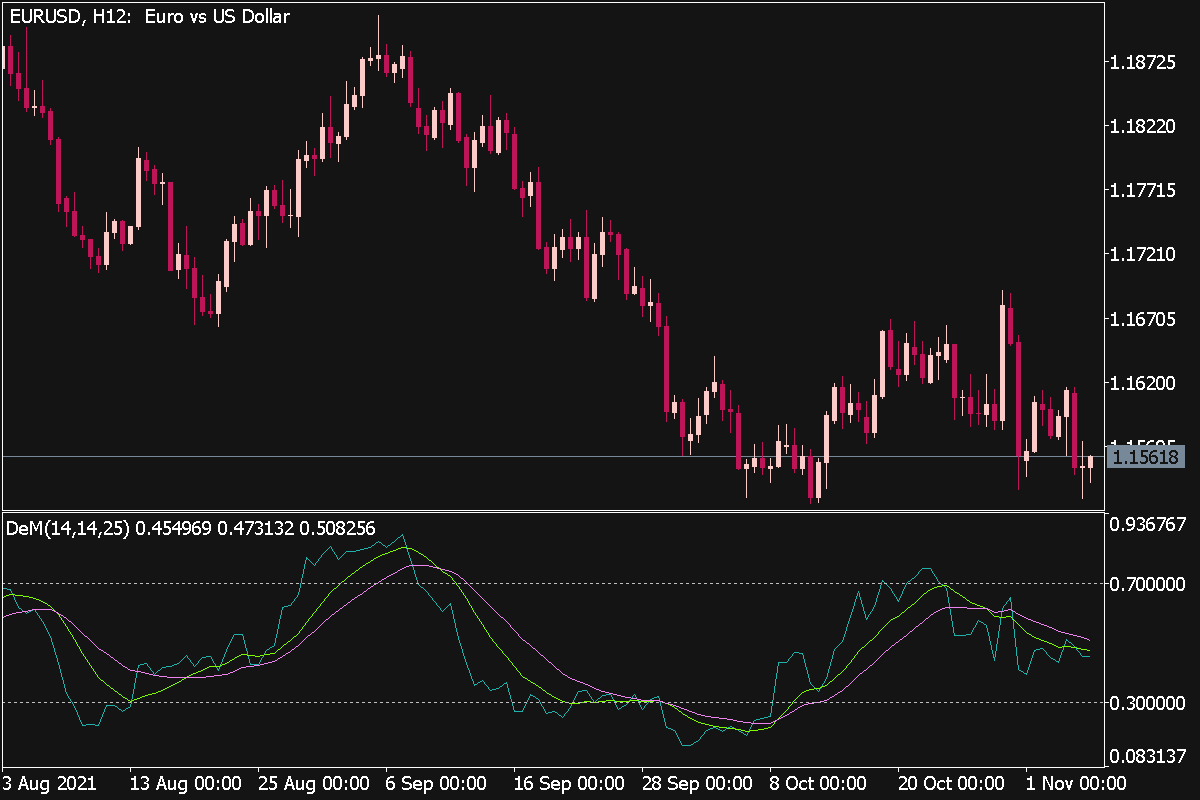The image size is (1200, 800).
Task: Click the 20 Oct 00:00 date label
Action: click(x=950, y=782)
